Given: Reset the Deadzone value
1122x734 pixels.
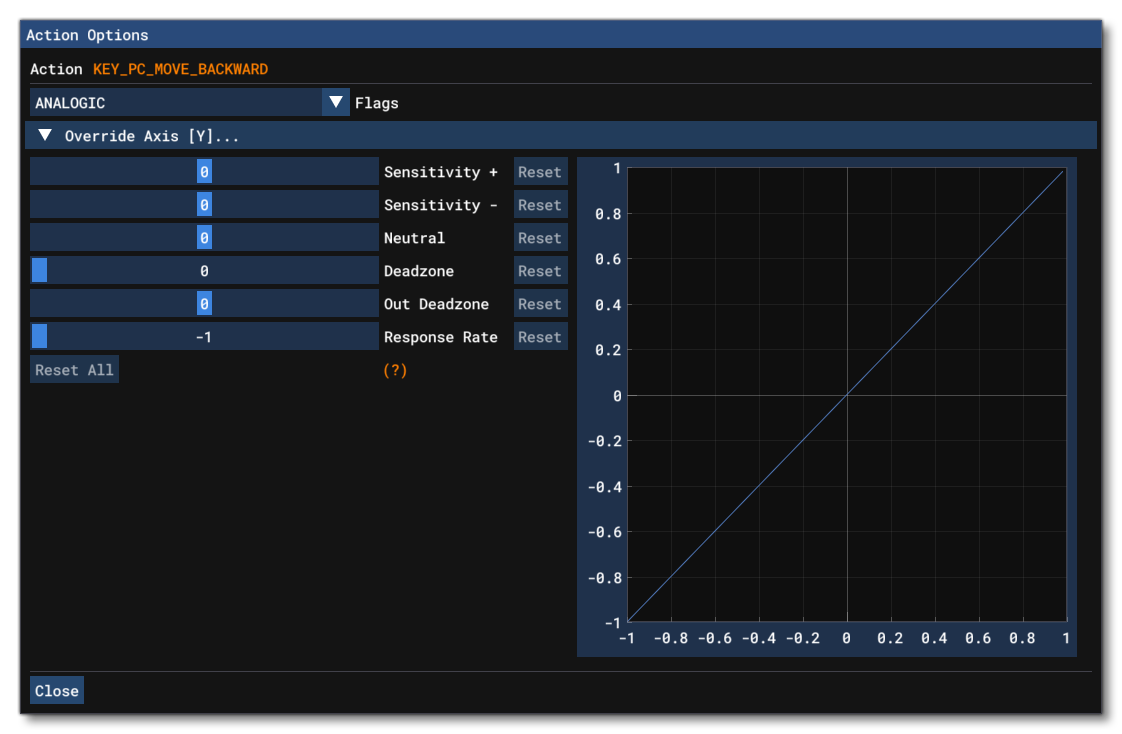Looking at the screenshot, I should [540, 271].
